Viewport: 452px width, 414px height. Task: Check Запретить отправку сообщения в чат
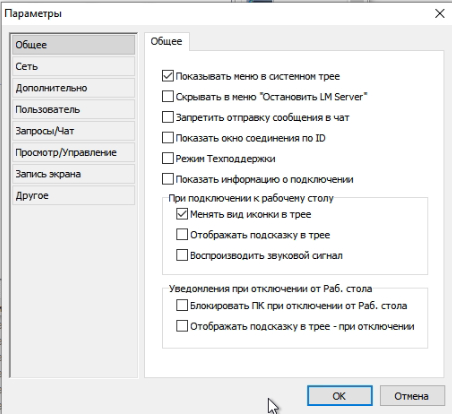click(168, 117)
